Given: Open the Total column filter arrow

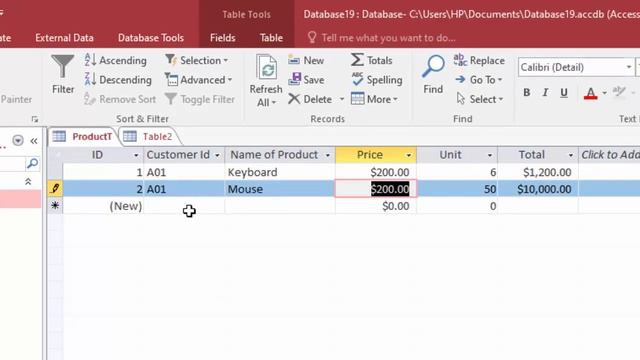Looking at the screenshot, I should [x=571, y=156].
